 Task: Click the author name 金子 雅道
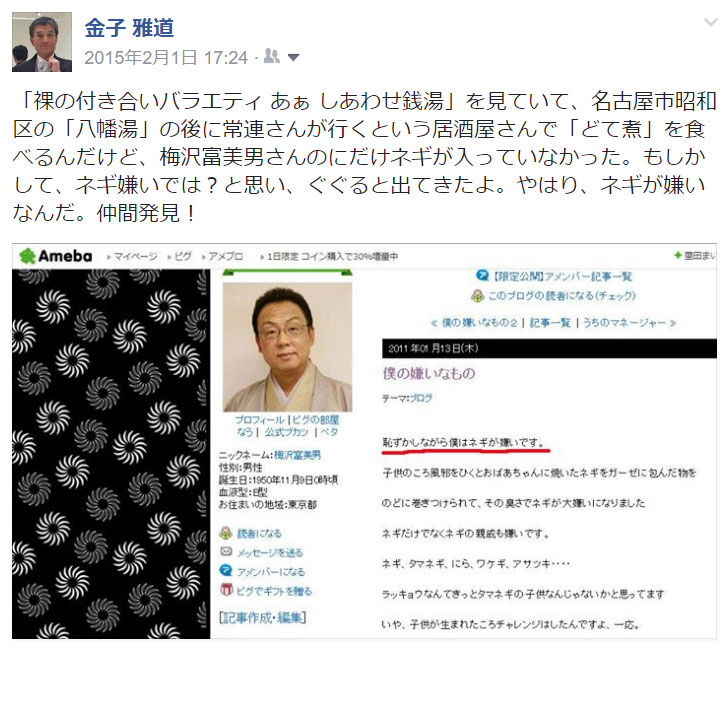[129, 28]
